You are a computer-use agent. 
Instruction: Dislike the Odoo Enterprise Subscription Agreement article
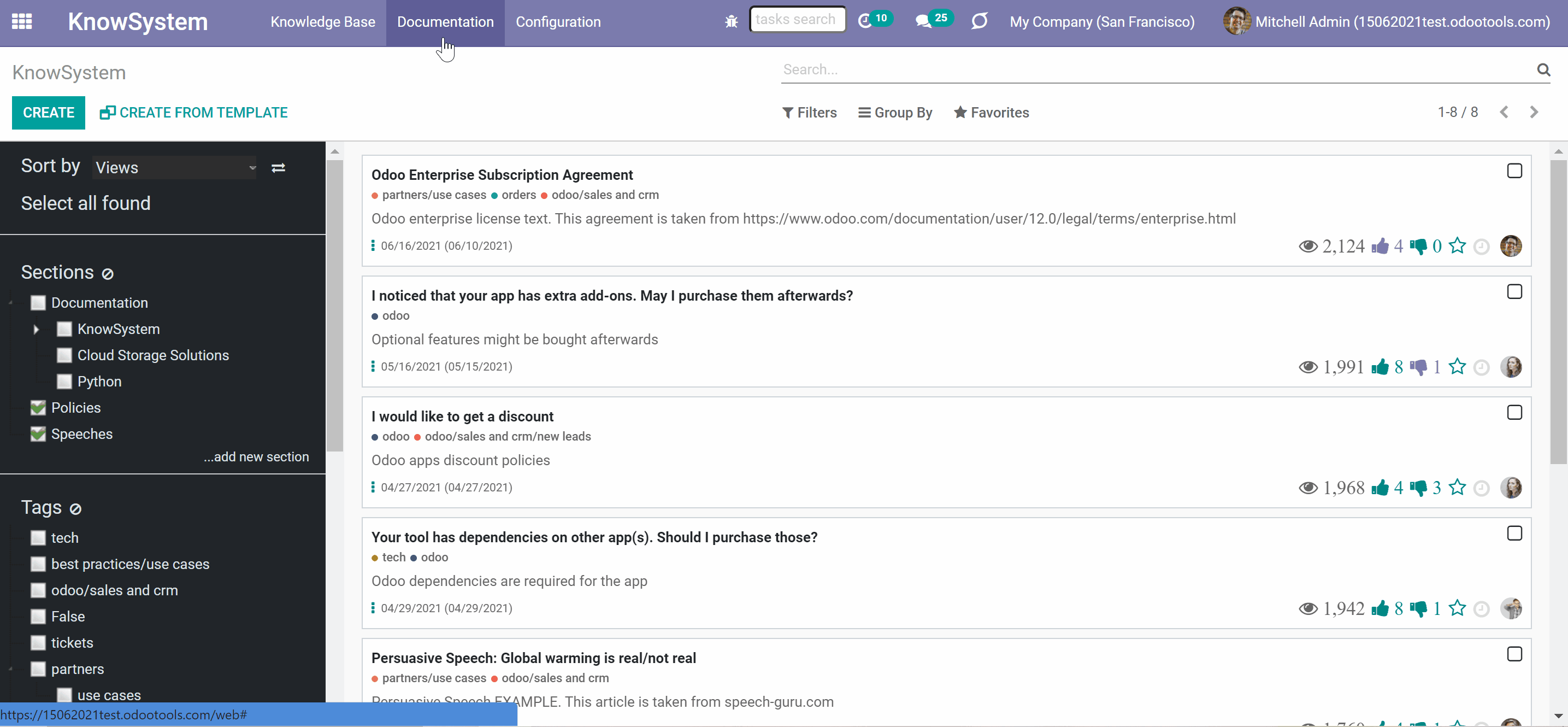click(x=1418, y=246)
